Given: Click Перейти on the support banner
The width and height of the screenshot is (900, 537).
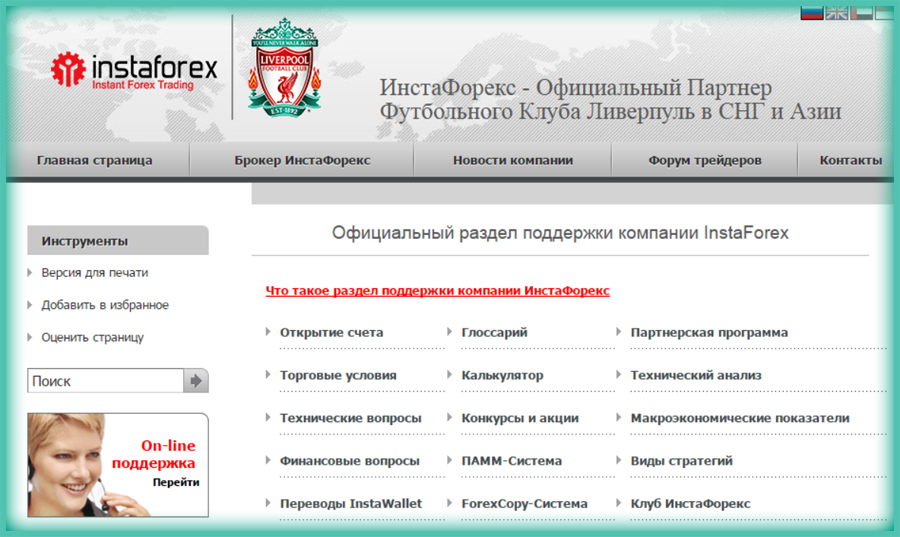Looking at the screenshot, I should point(175,482).
